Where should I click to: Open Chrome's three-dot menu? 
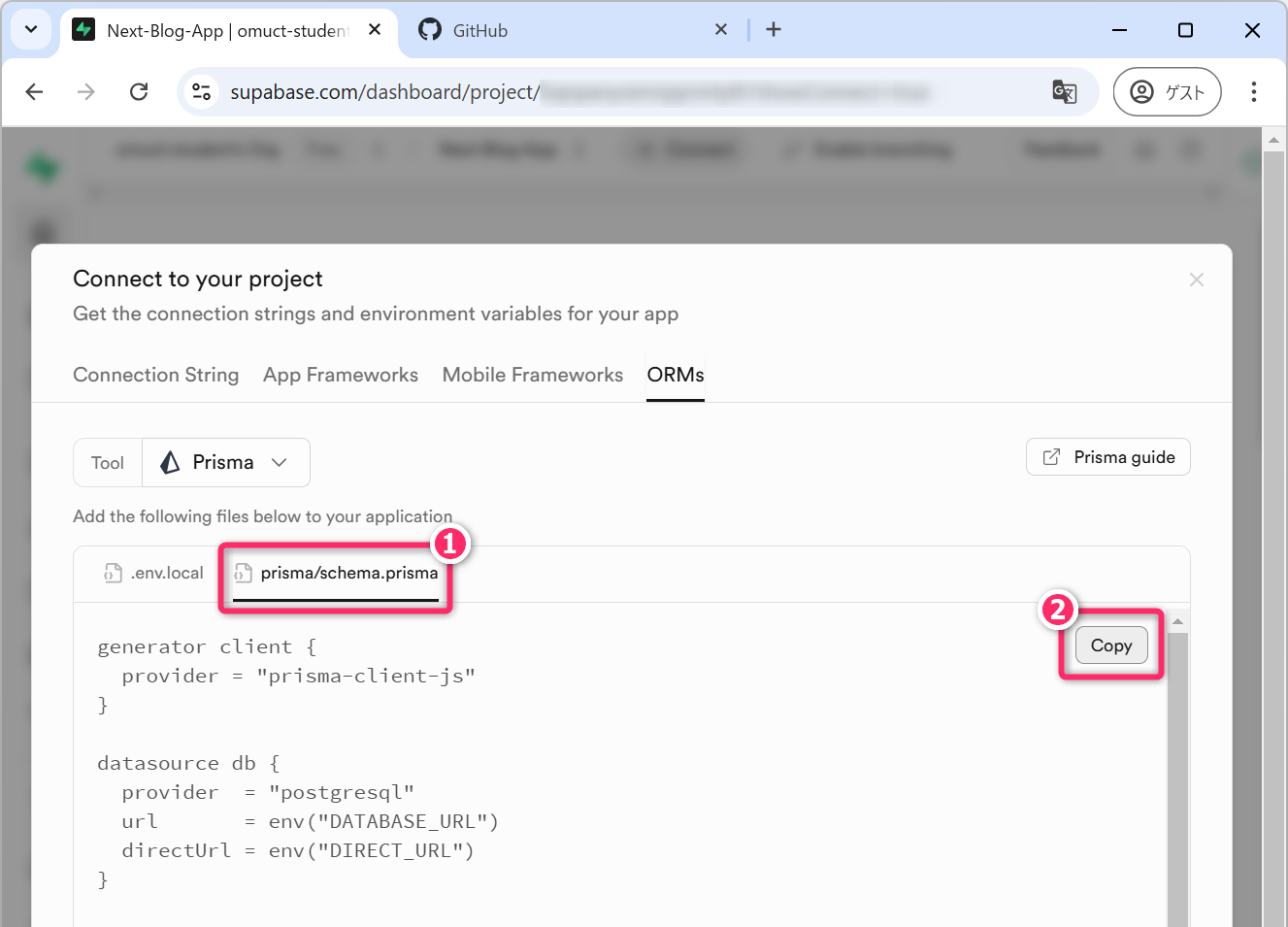pos(1253,92)
